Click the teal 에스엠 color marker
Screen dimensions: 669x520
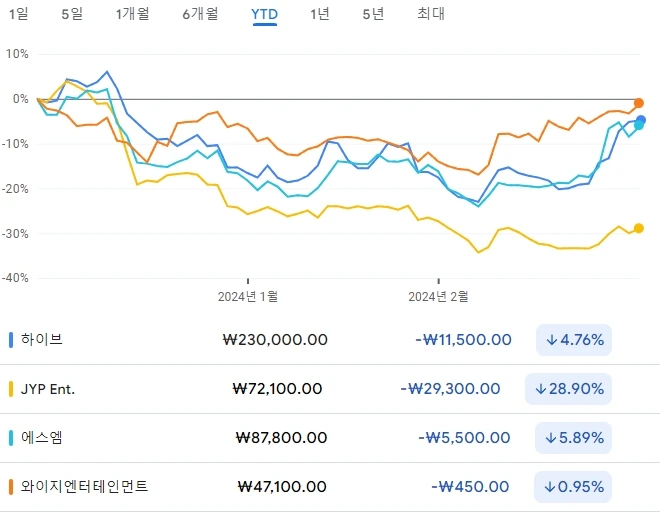click(11, 437)
